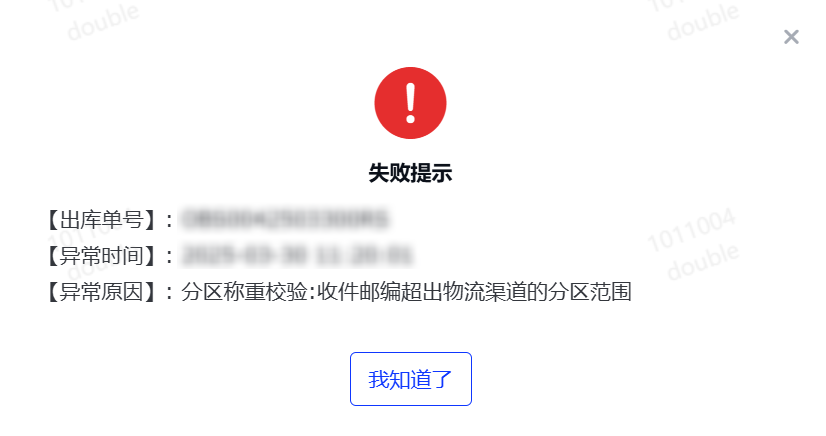Click the blurred outbound order number value
This screenshot has width=826, height=436.
point(285,220)
